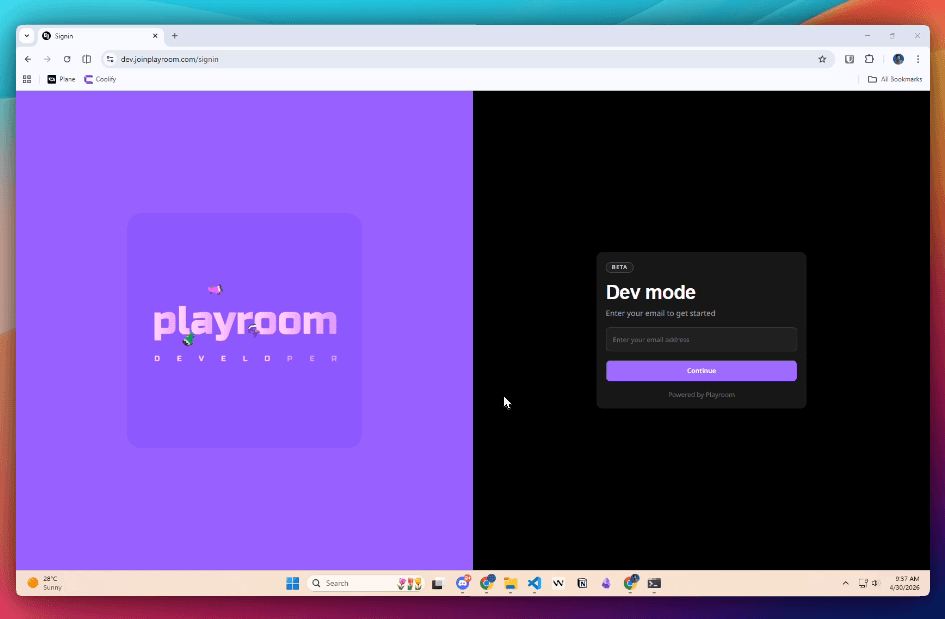
Task: Open the Sunny weather widget
Action: tap(45, 583)
